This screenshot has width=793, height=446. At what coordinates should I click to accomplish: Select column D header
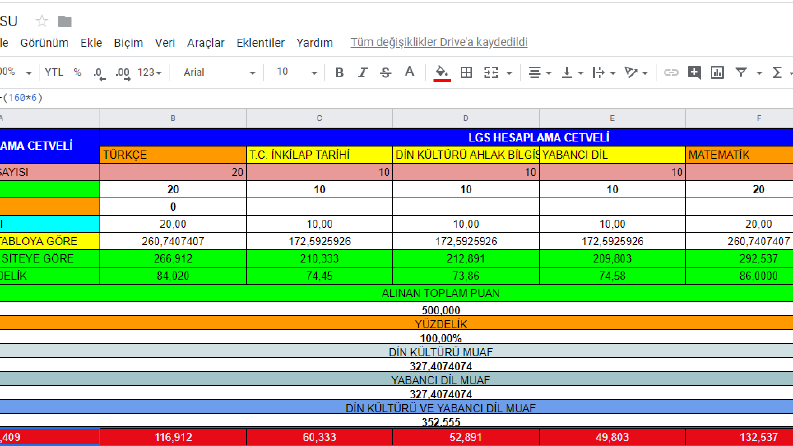(x=466, y=118)
